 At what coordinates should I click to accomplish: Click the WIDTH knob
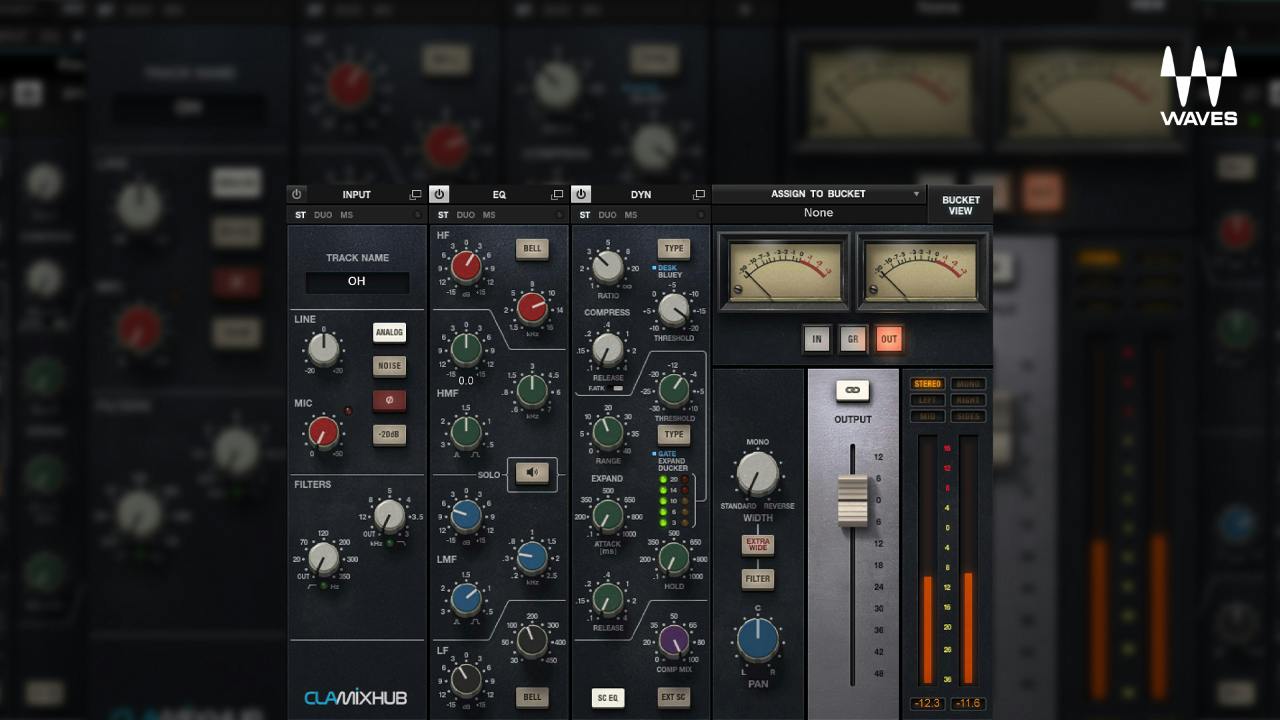[757, 474]
